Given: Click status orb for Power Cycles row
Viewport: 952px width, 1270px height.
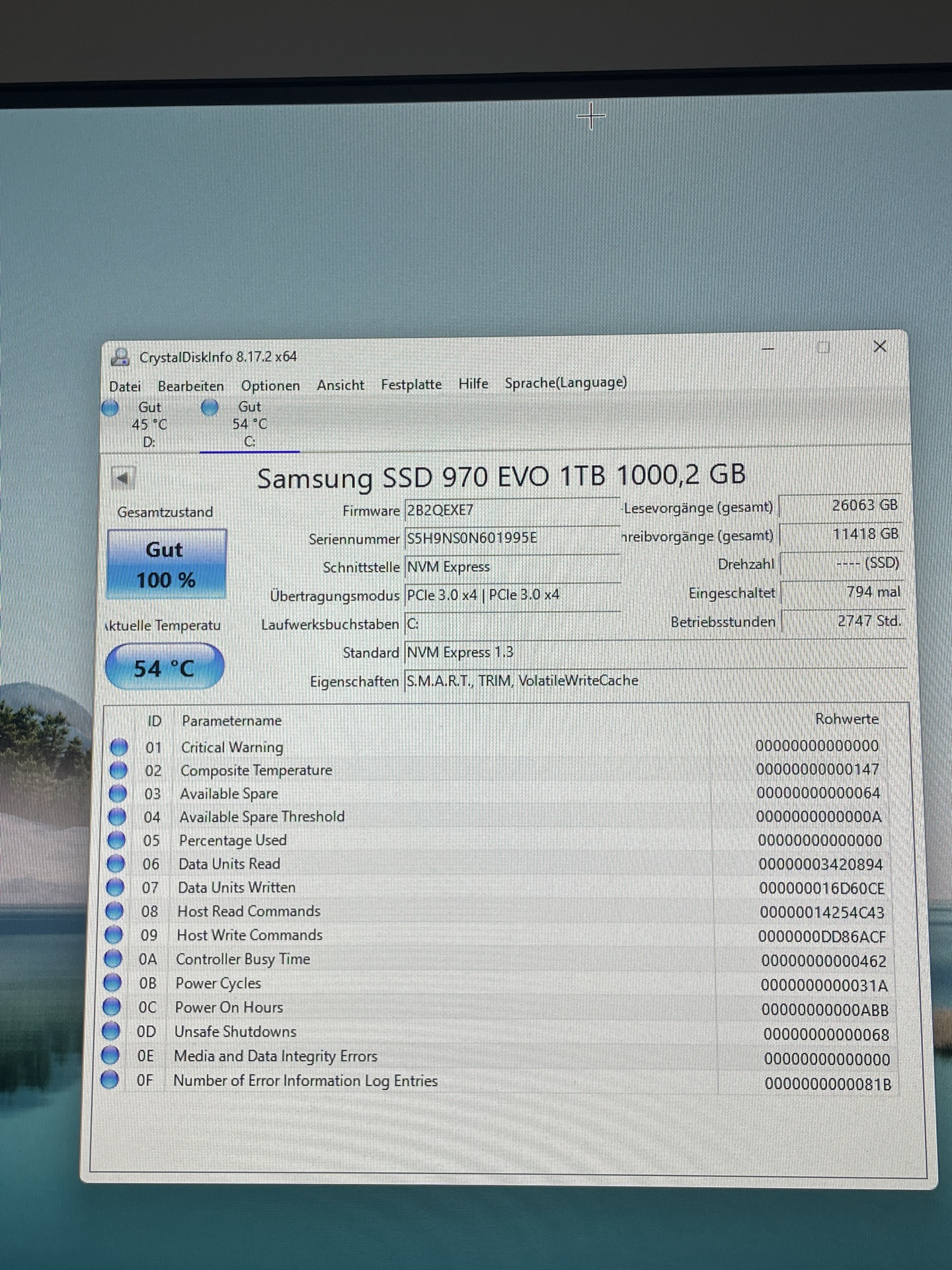Looking at the screenshot, I should pos(112,983).
